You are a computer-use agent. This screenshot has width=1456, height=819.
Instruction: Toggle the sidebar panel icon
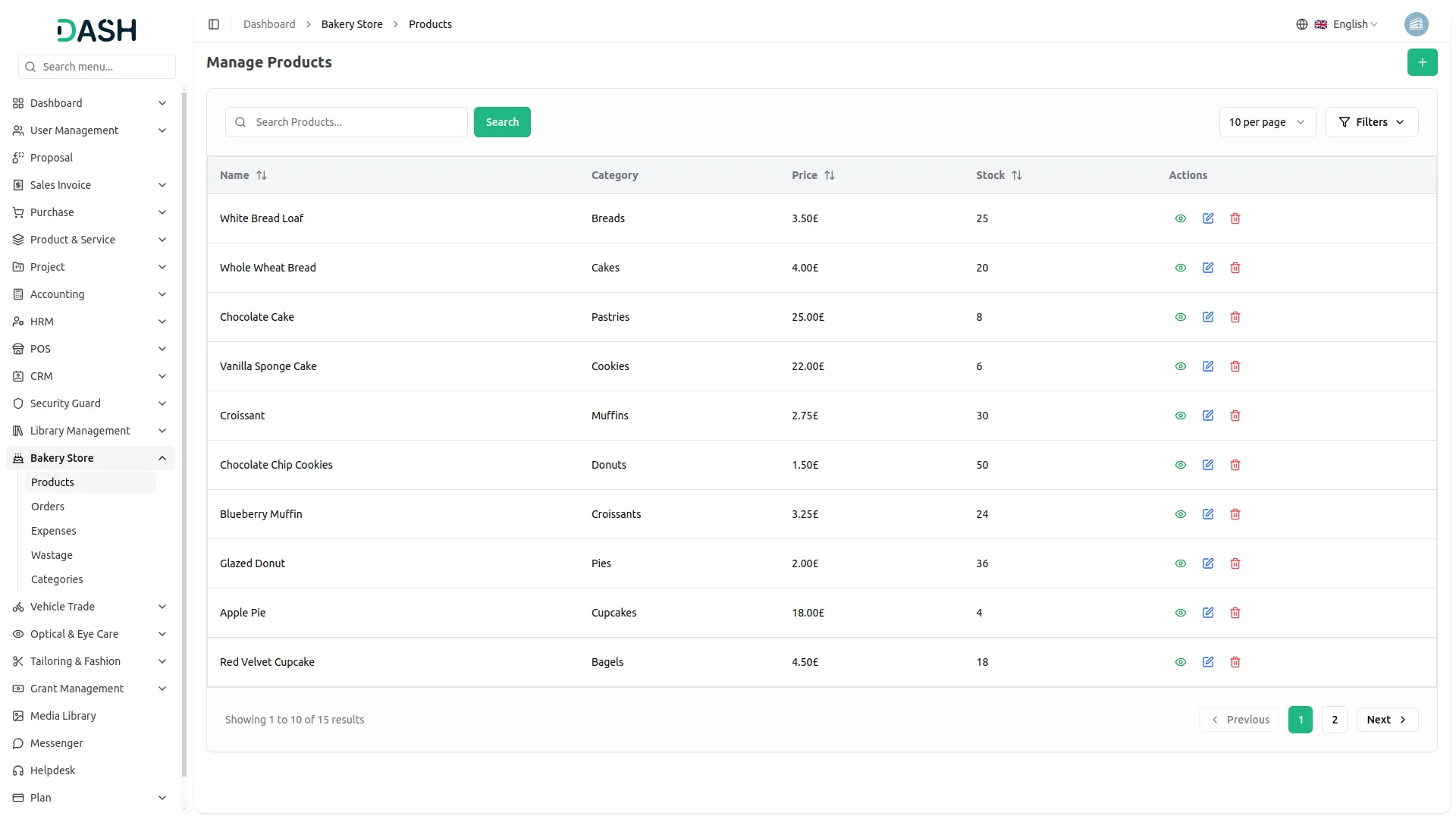coord(214,24)
